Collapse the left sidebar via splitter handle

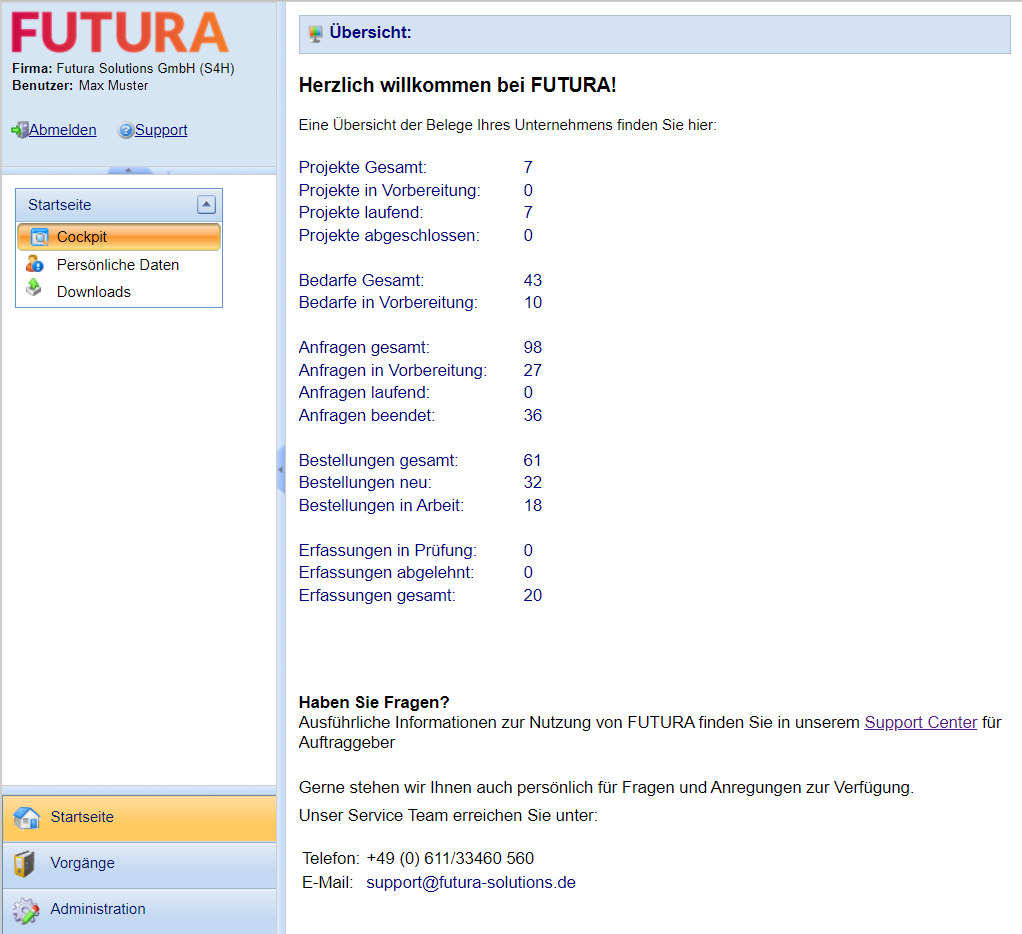pyautogui.click(x=281, y=470)
